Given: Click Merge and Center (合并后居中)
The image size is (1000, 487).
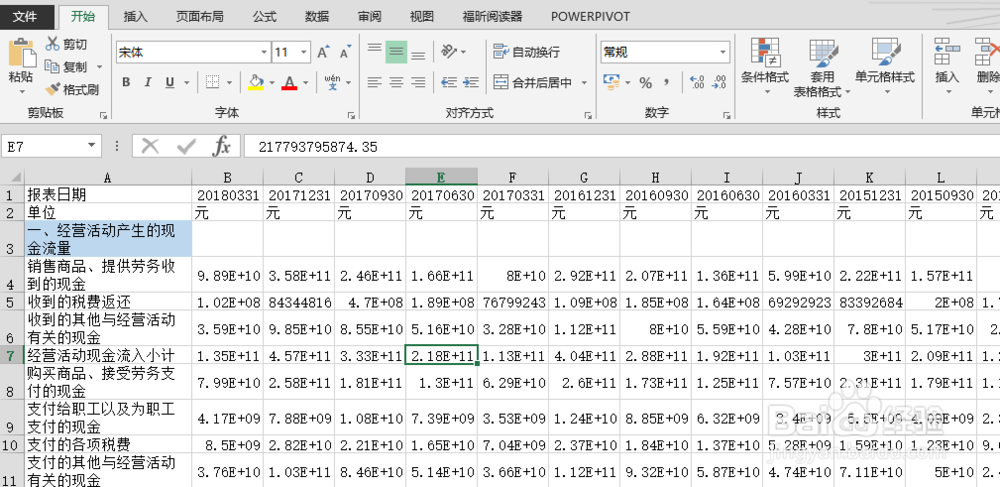Looking at the screenshot, I should tap(533, 82).
